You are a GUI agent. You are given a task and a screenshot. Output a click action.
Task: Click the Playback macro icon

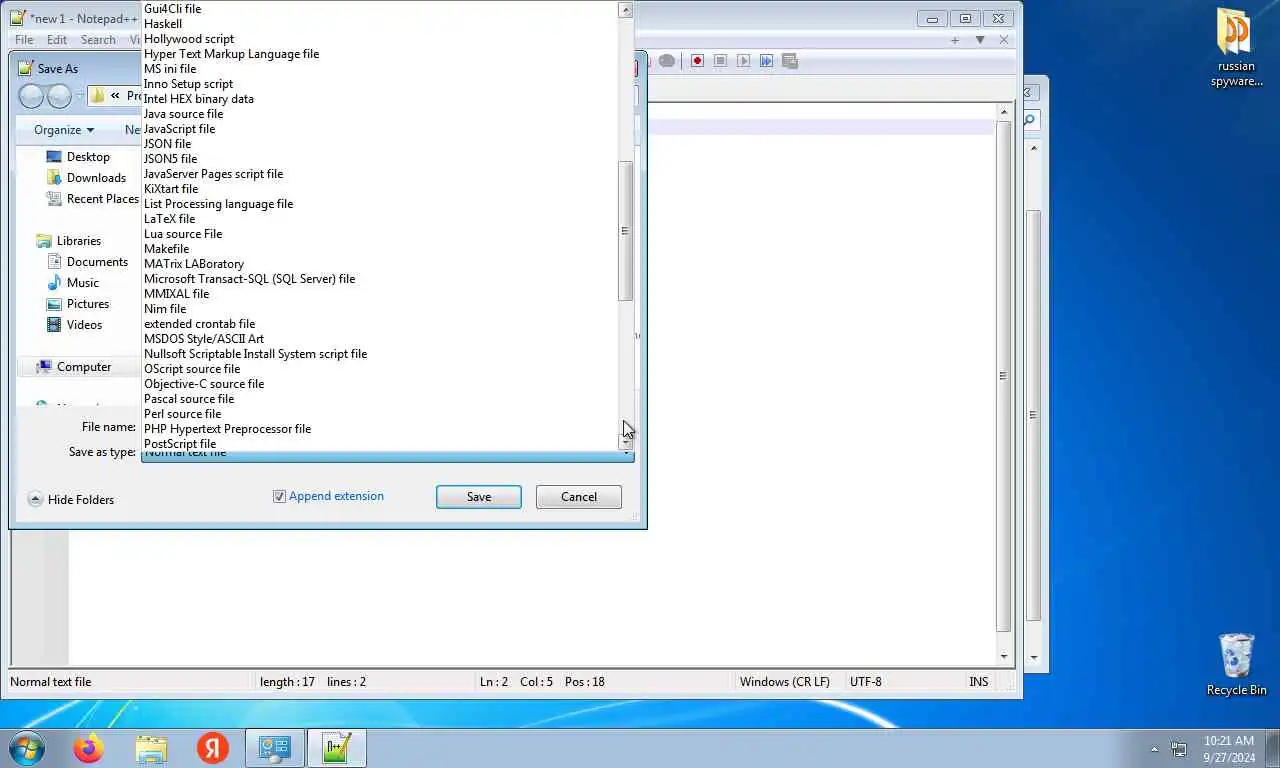tap(743, 61)
